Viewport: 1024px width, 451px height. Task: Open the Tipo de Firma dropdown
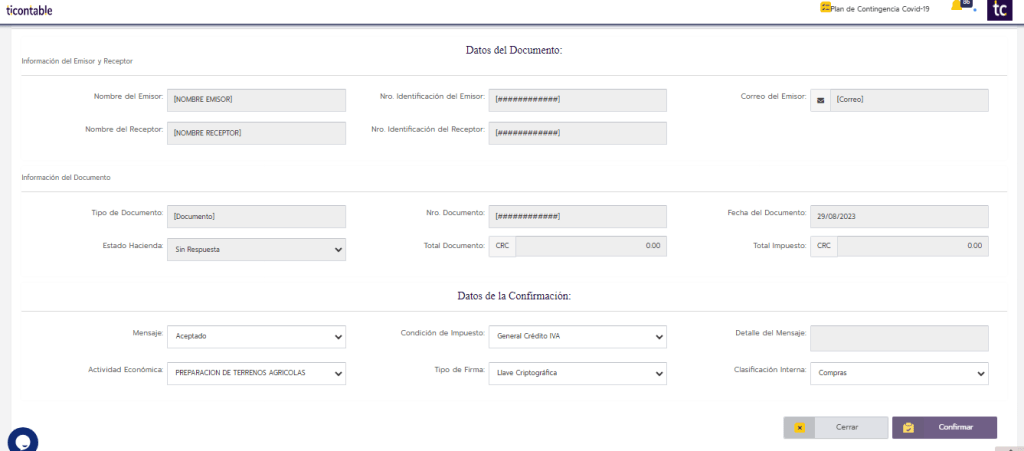[577, 373]
